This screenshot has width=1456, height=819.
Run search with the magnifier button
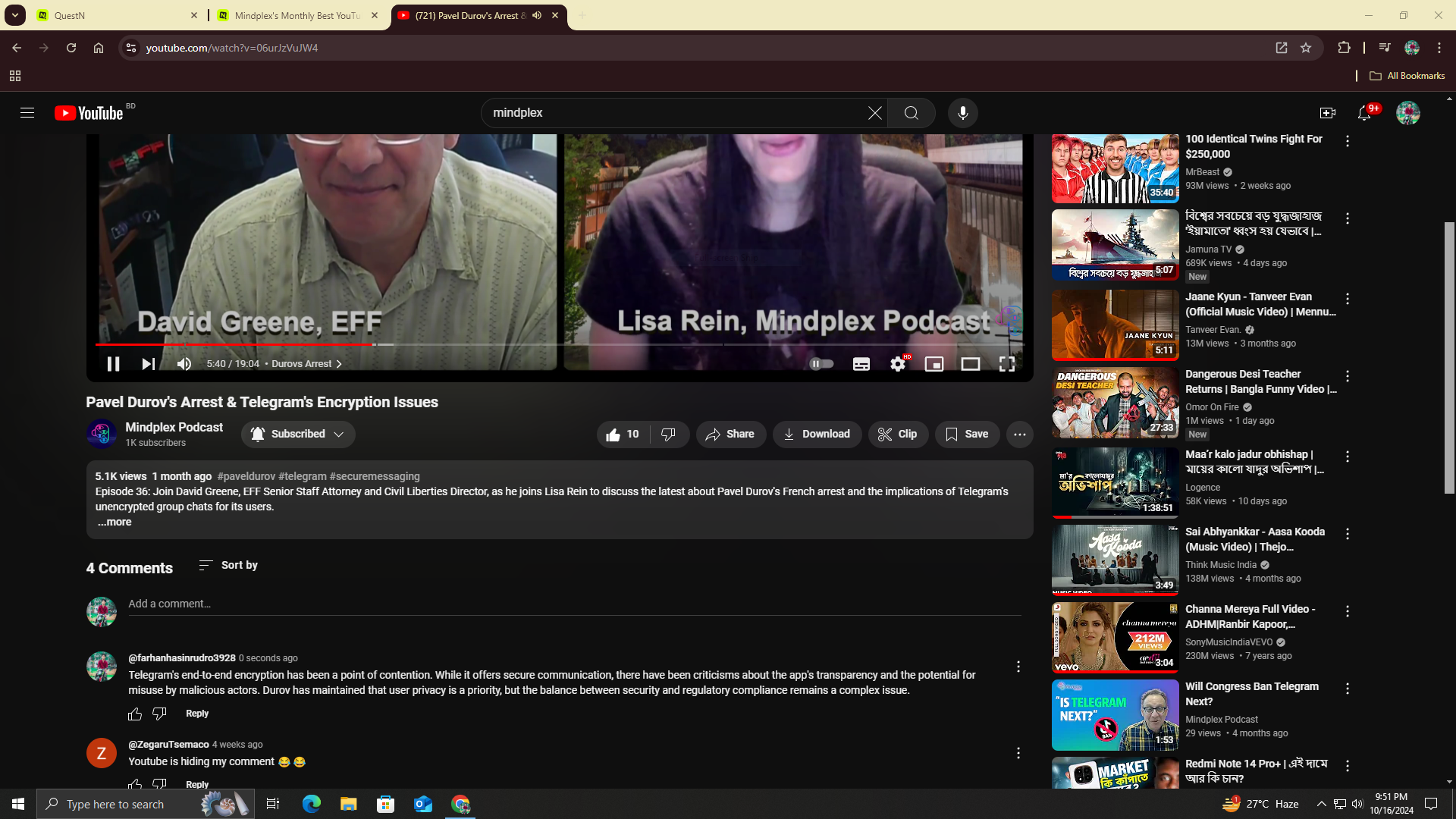pos(911,113)
